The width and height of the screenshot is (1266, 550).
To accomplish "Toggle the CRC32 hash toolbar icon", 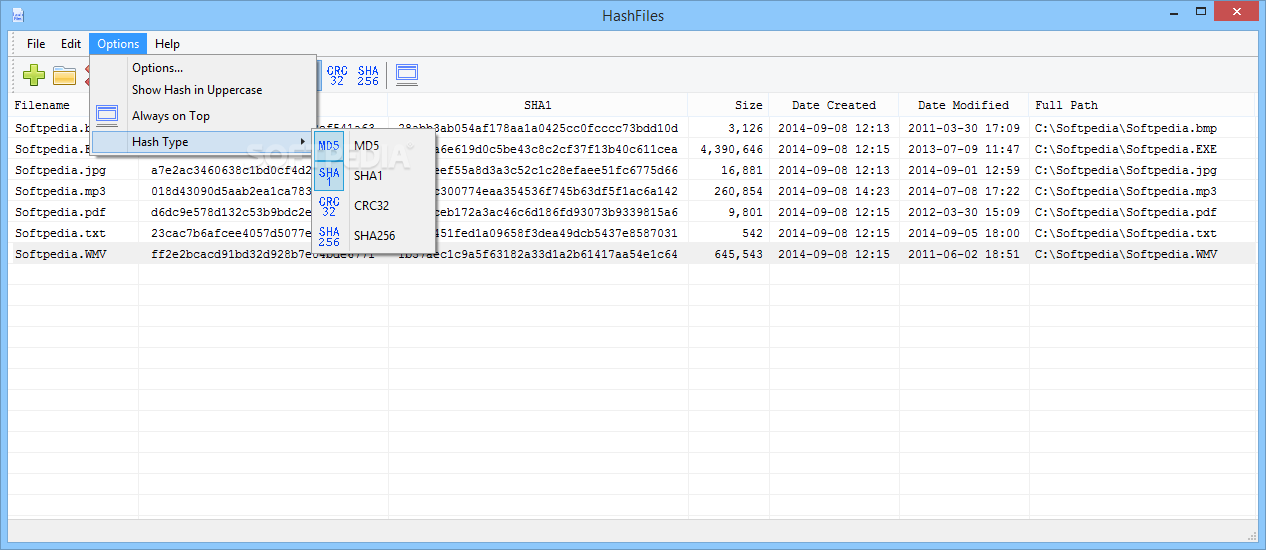I will tap(337, 75).
